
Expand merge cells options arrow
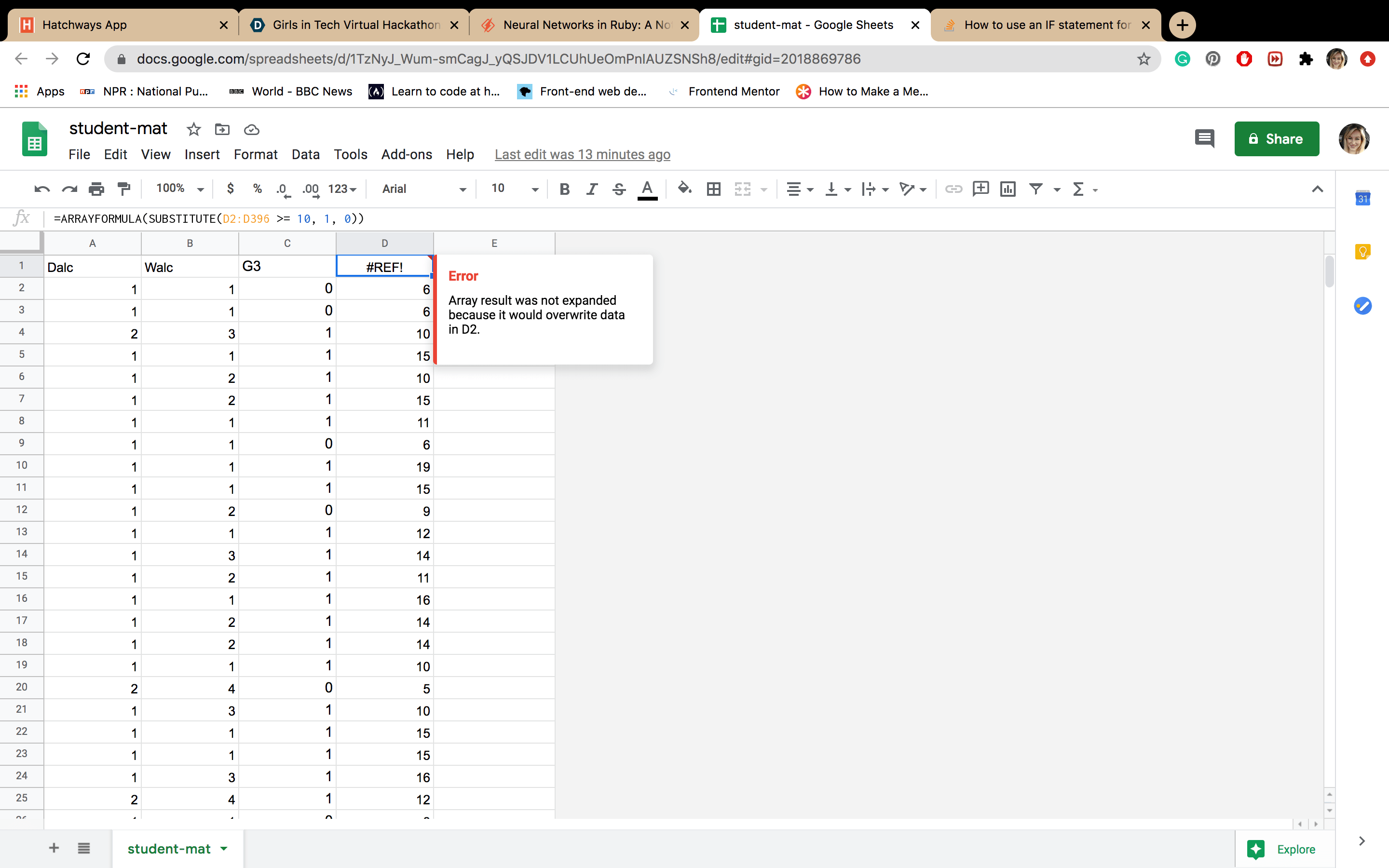pos(764,190)
